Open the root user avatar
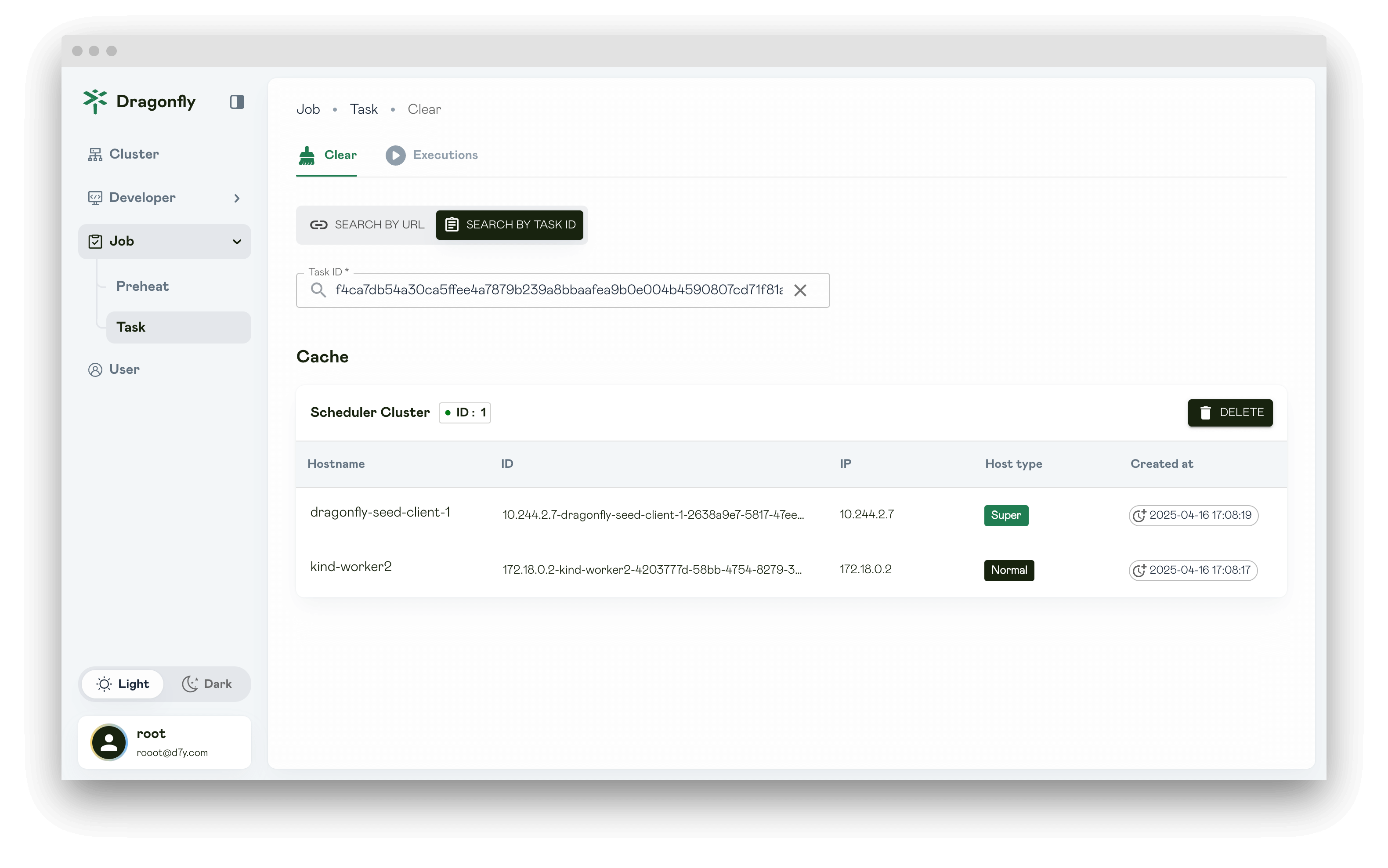The image size is (1388, 868). click(109, 742)
